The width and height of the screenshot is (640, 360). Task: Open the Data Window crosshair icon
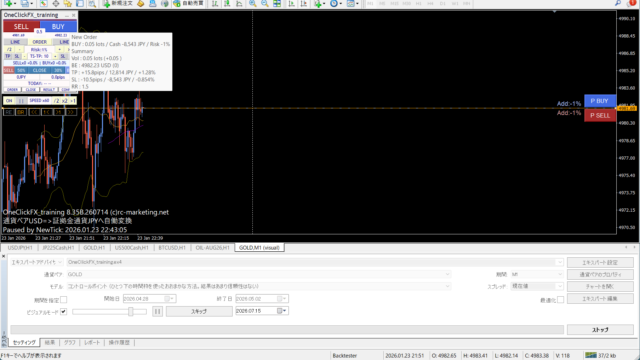[56, 4]
